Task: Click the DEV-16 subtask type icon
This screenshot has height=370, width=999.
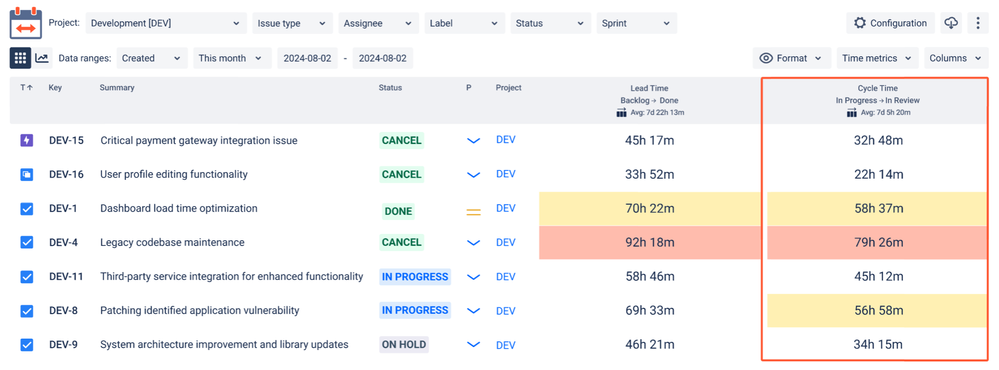Action: (27, 174)
